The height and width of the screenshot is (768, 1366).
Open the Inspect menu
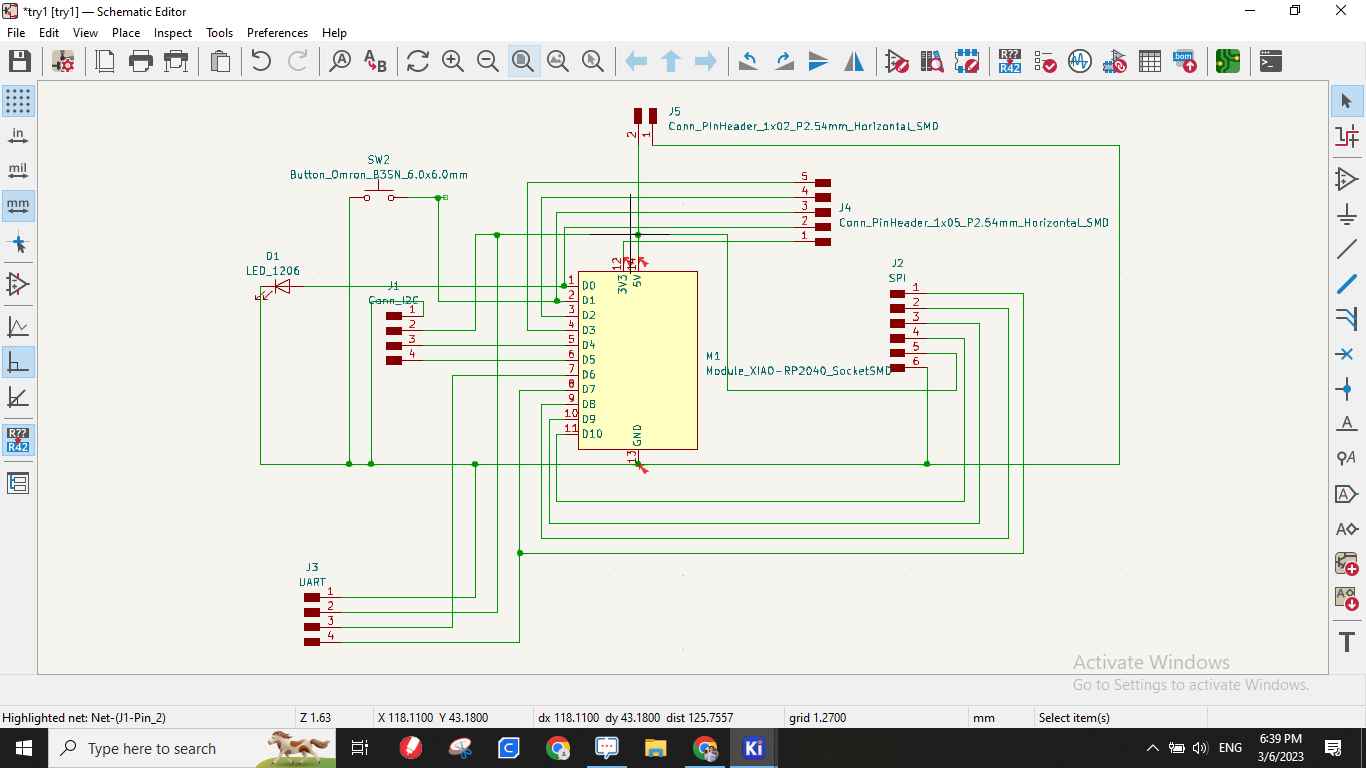[172, 32]
